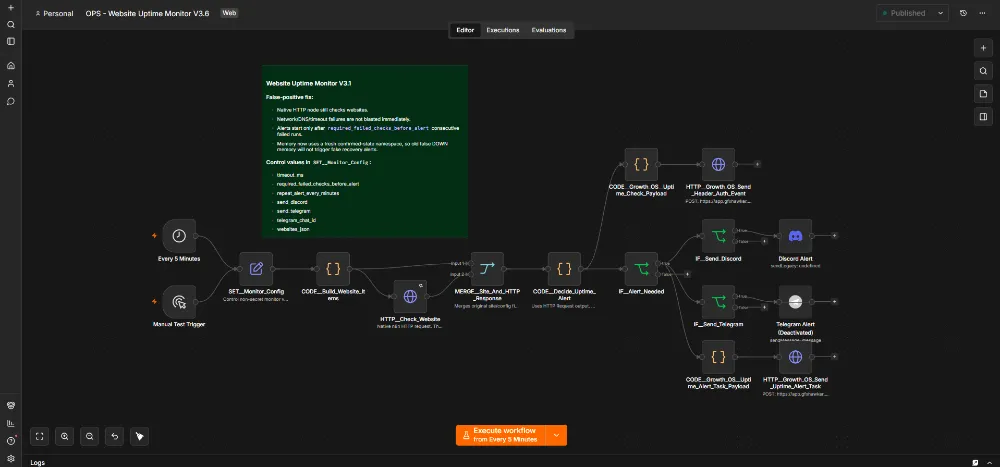Open the Help question mark icon
1000x467 pixels.
click(x=11, y=441)
